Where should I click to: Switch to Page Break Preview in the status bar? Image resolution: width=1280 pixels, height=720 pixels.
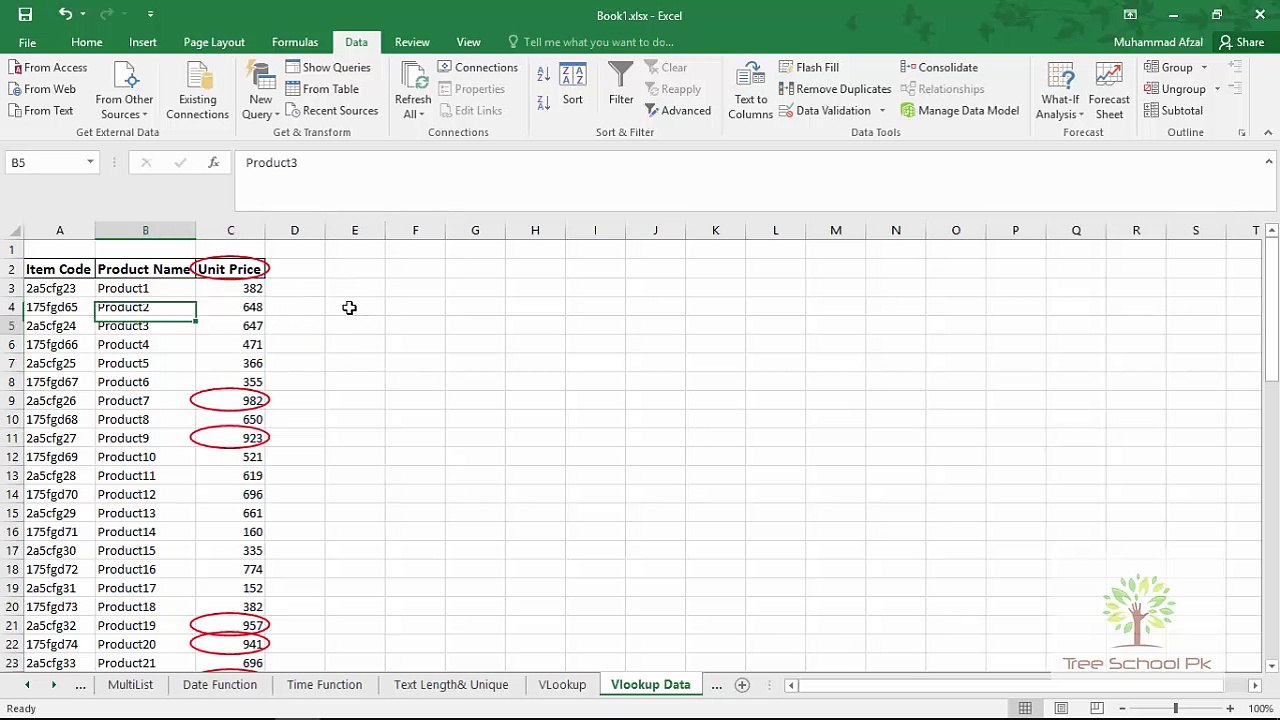pos(1097,709)
